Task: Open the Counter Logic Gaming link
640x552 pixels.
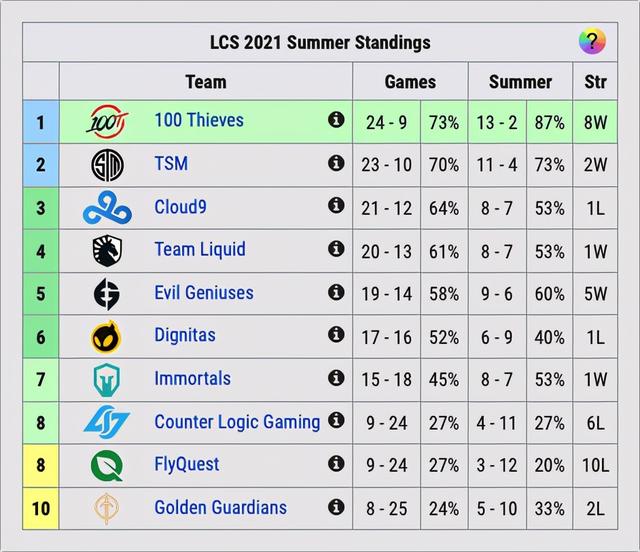Action: (x=237, y=422)
